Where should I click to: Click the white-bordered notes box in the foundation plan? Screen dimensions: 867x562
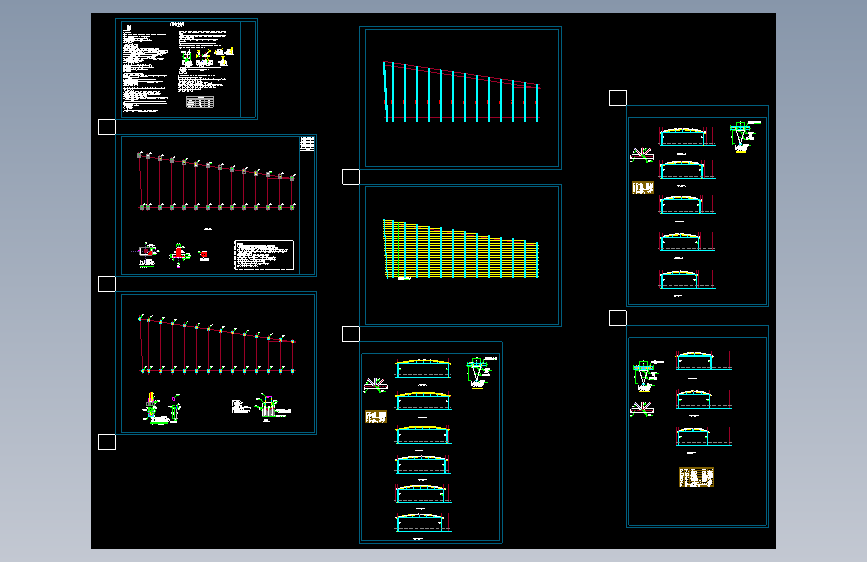pos(264,255)
